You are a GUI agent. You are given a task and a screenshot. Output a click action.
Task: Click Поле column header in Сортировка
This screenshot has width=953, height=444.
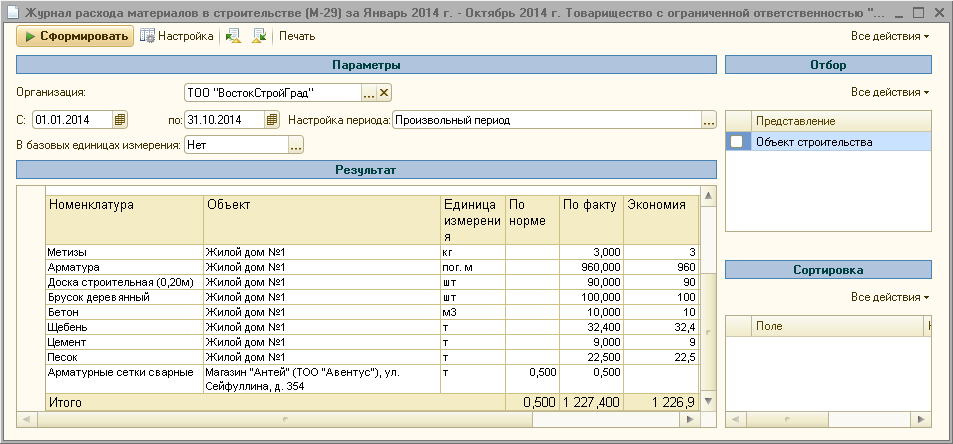[x=838, y=326]
